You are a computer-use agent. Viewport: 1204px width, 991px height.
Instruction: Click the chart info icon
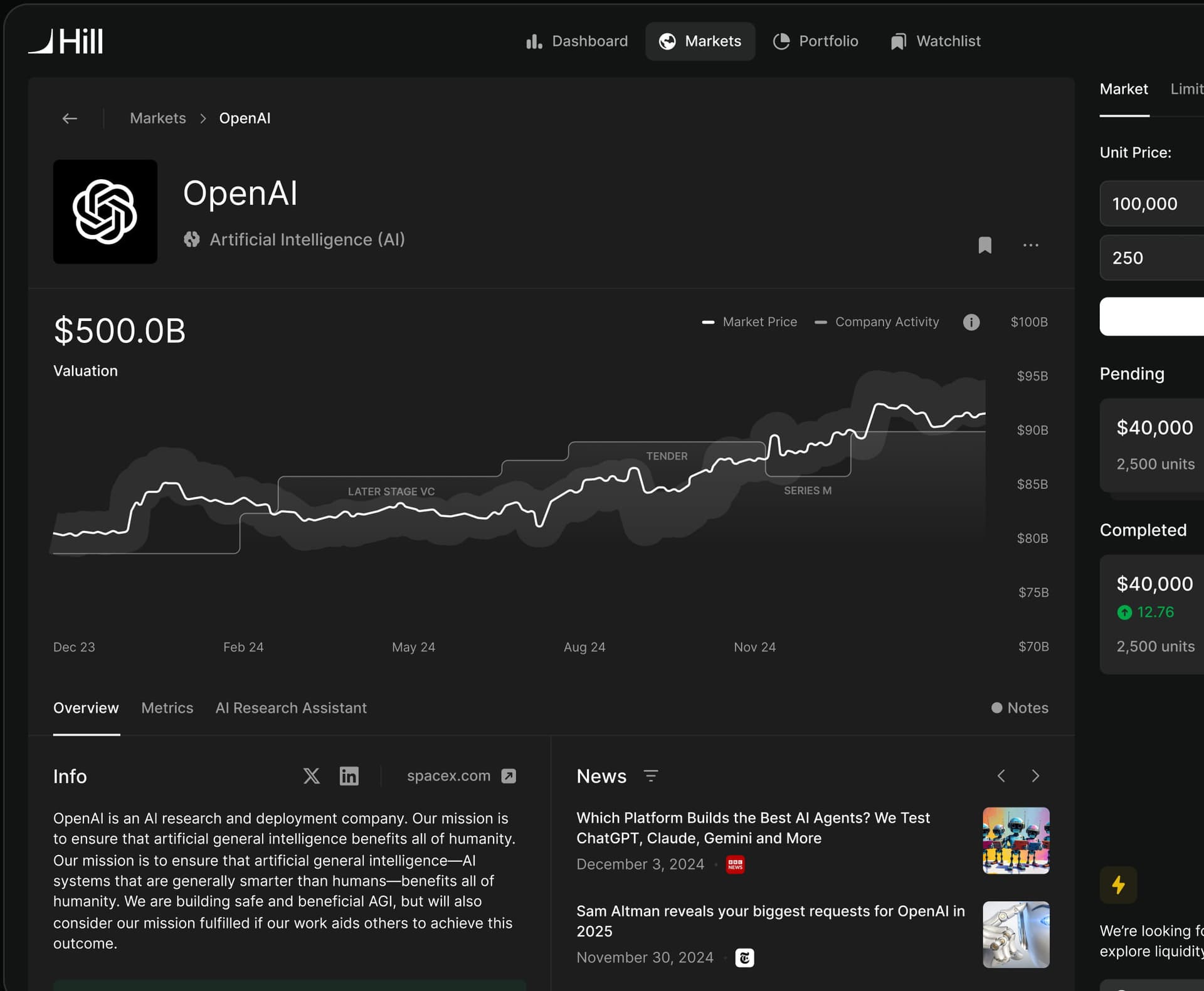(x=971, y=322)
